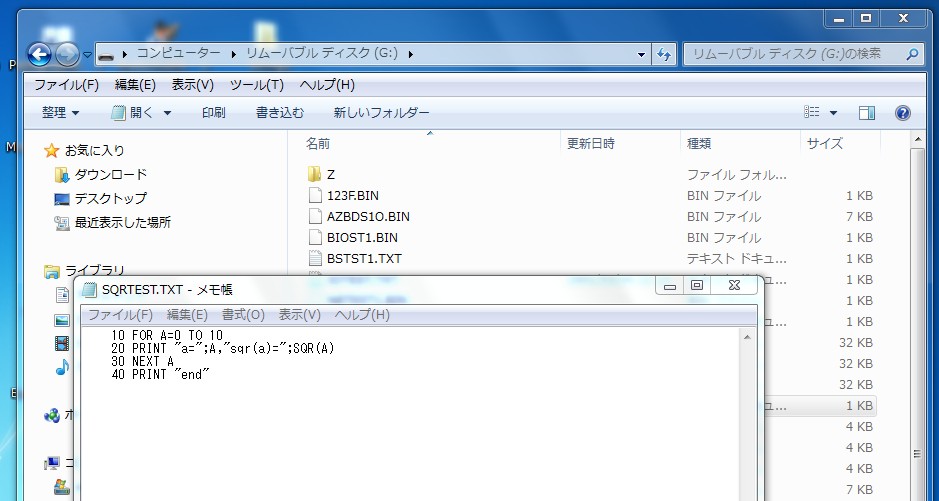Screen dimensions: 939x501
Task: Click the help question mark icon
Action: click(902, 113)
